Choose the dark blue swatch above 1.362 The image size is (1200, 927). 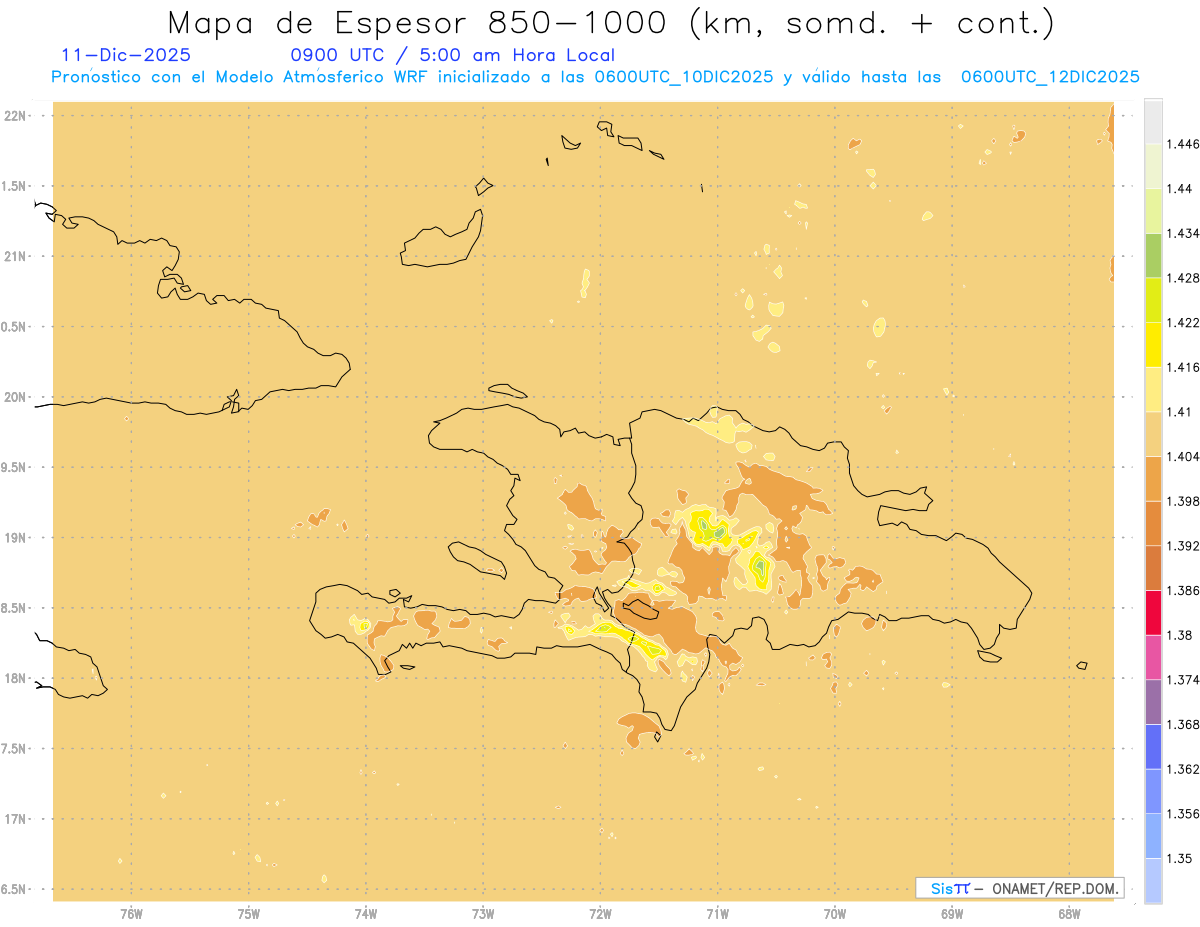coord(1153,746)
